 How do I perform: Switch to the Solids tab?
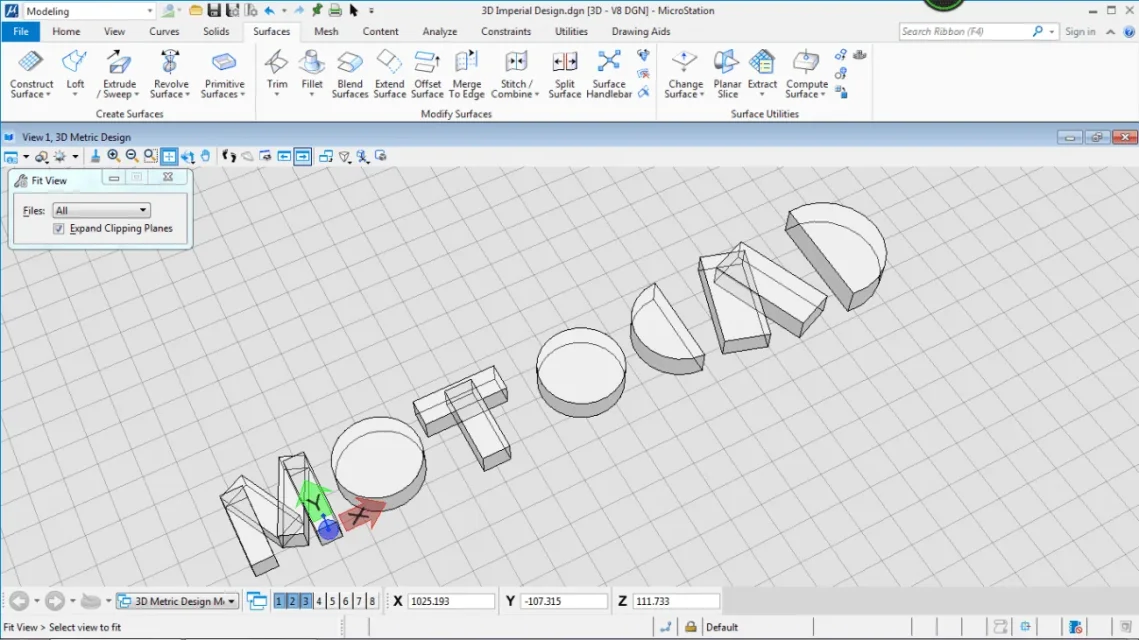[216, 31]
